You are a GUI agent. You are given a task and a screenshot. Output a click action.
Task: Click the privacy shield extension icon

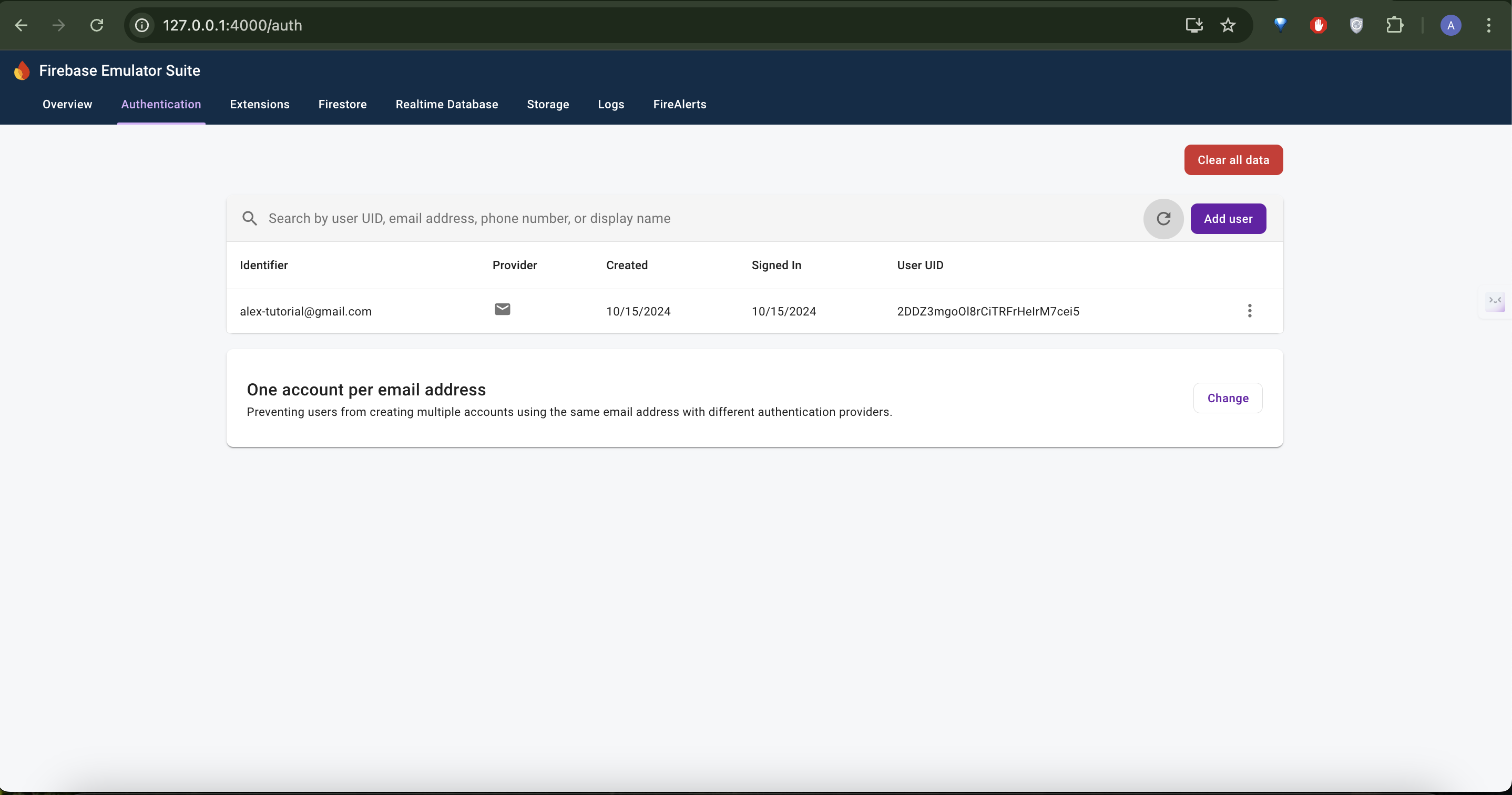(1356, 25)
